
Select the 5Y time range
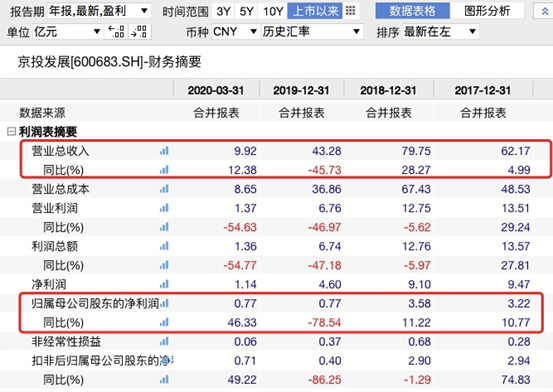(x=246, y=11)
